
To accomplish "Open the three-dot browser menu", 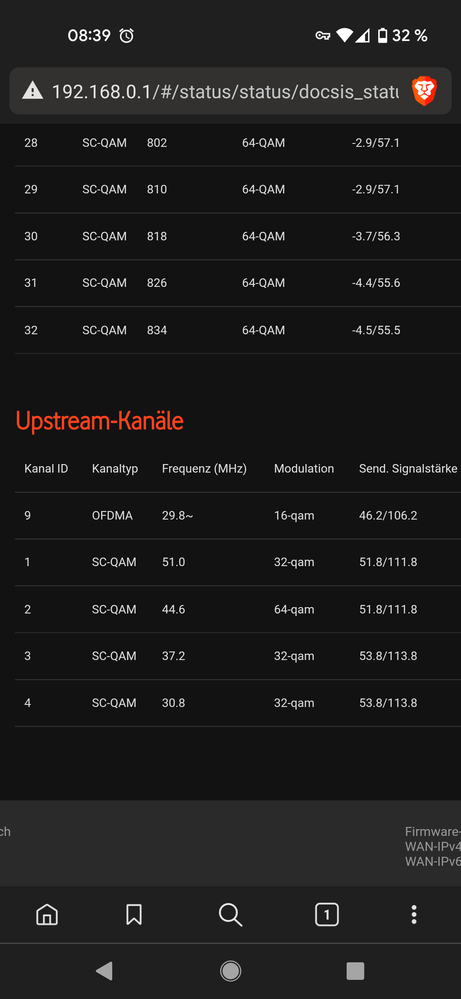I will pos(414,915).
